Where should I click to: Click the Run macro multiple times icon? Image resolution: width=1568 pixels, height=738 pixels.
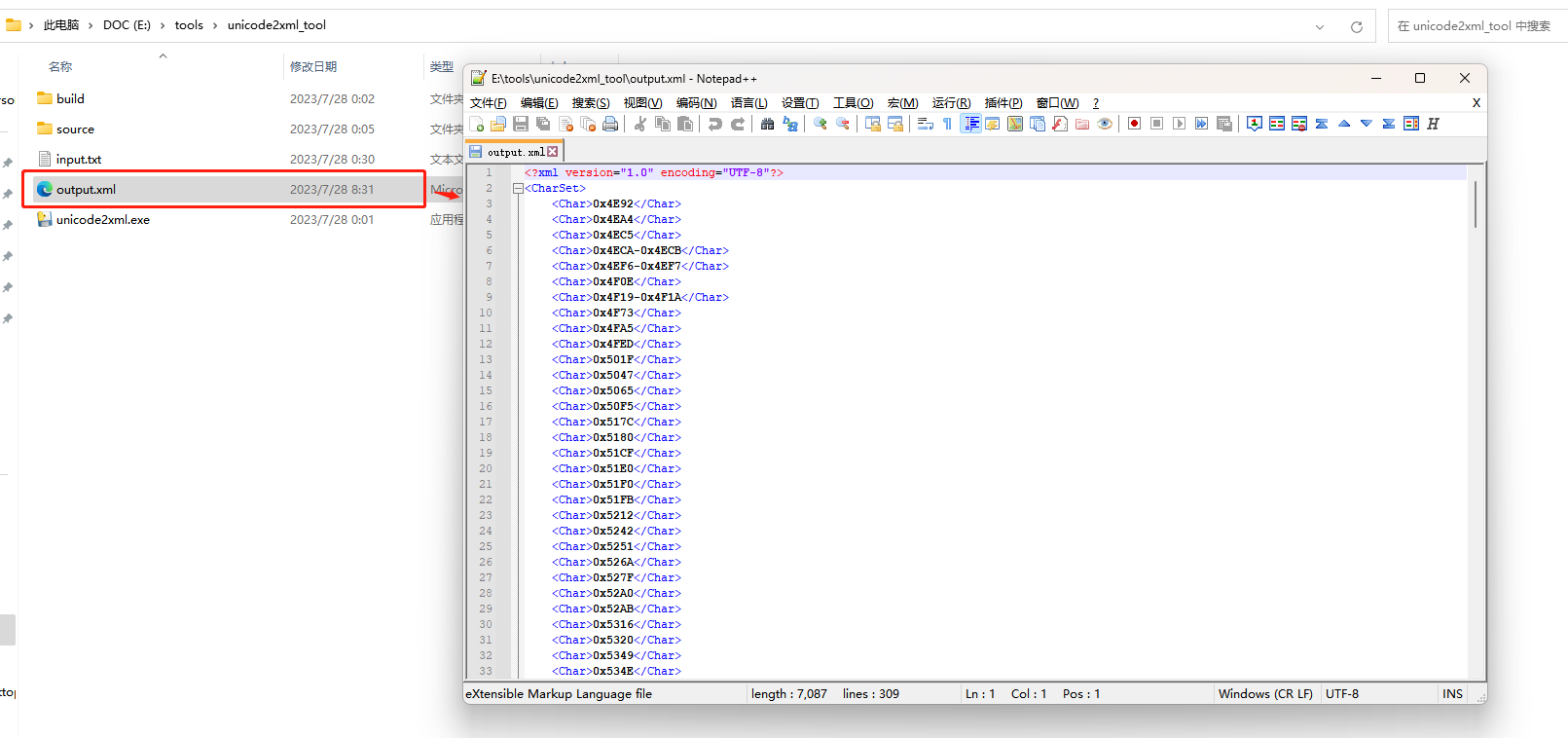[1202, 124]
